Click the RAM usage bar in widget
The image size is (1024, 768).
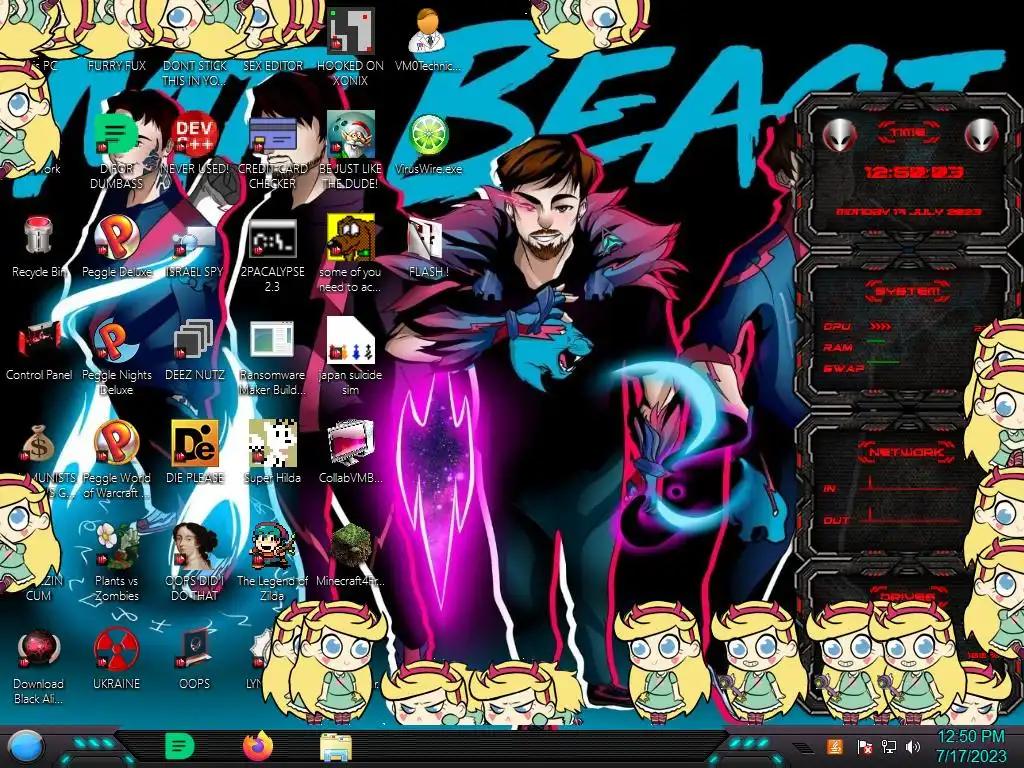click(x=876, y=341)
